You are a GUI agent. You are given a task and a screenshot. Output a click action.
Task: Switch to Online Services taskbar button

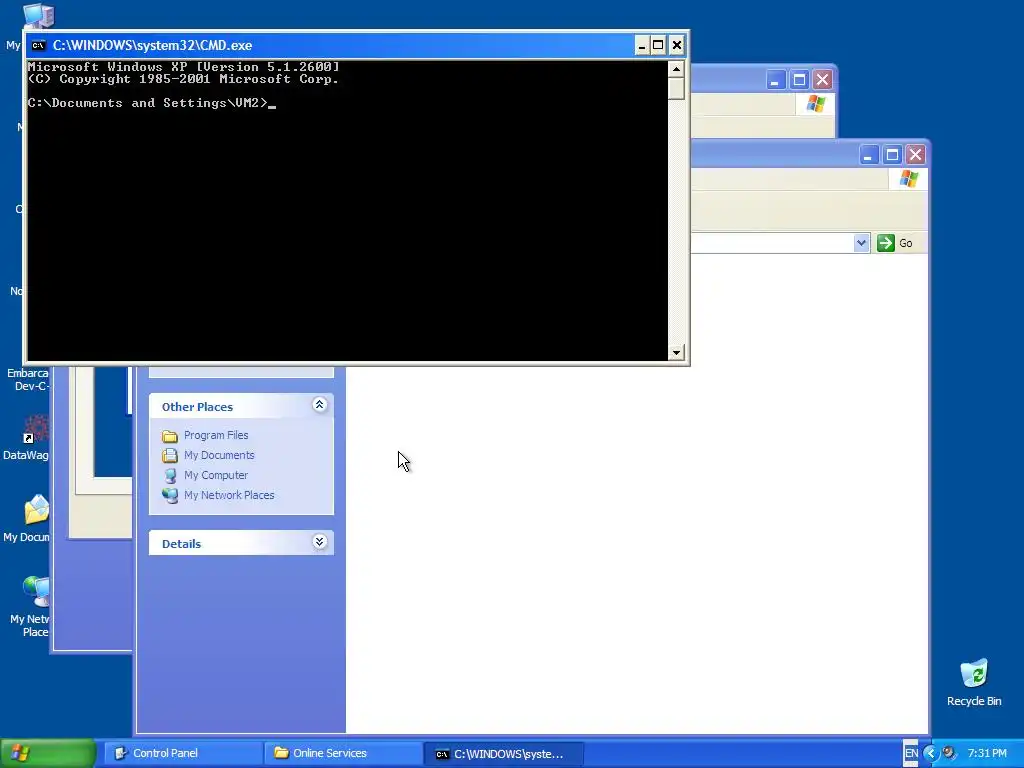[x=343, y=753]
